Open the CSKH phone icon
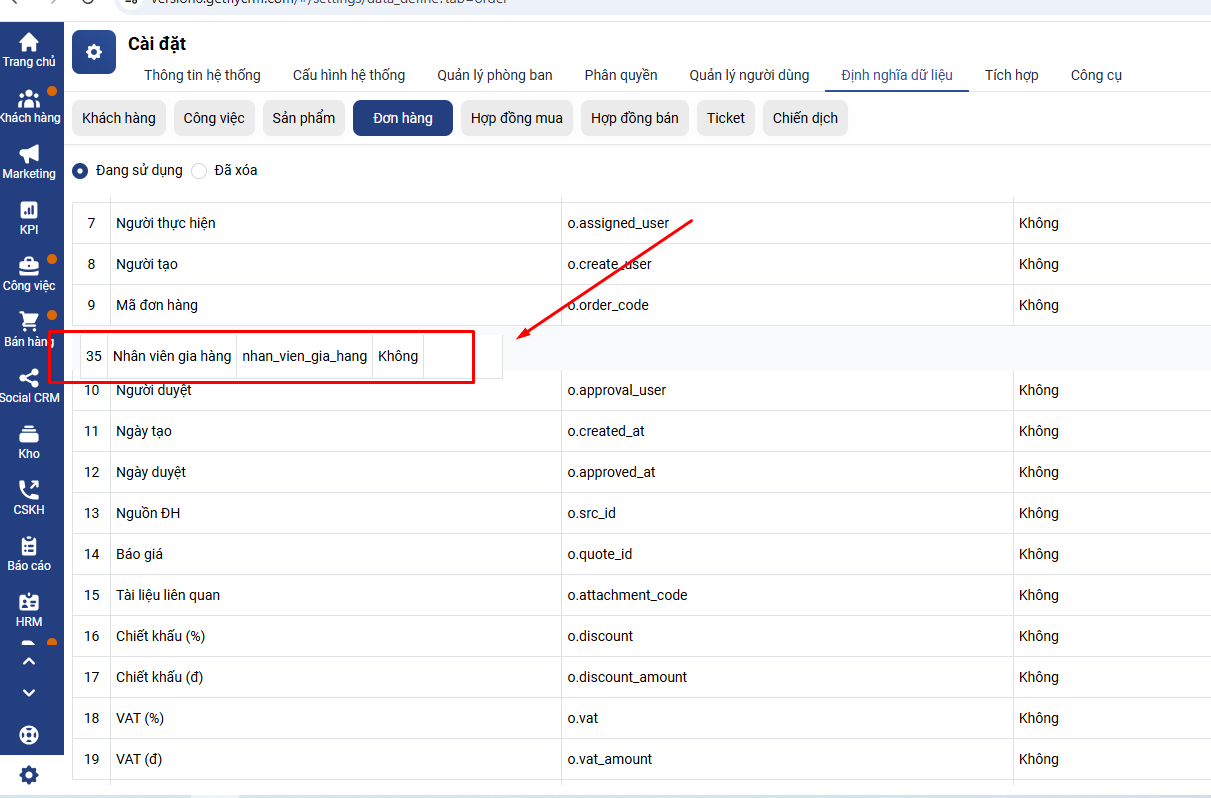The width and height of the screenshot is (1211, 798). [x=29, y=490]
